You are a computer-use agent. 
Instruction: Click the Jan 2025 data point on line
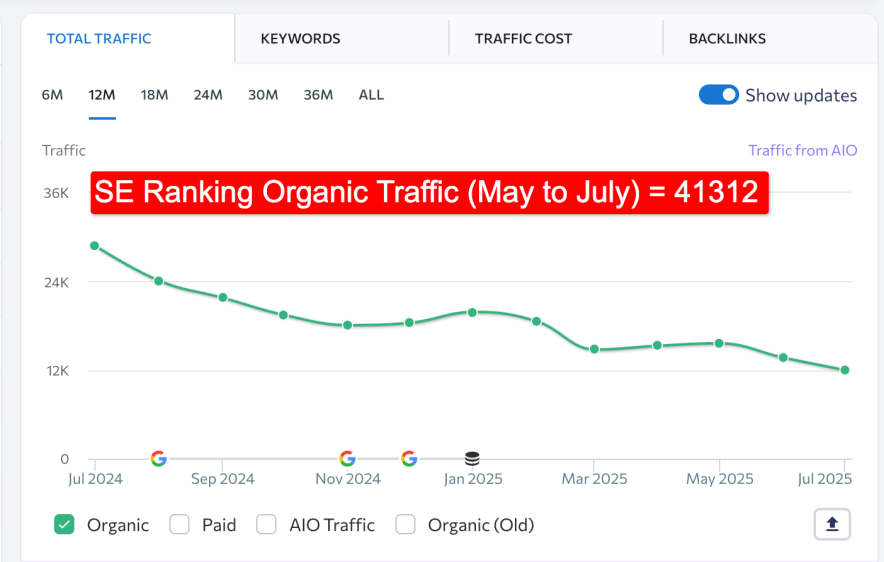[472, 312]
